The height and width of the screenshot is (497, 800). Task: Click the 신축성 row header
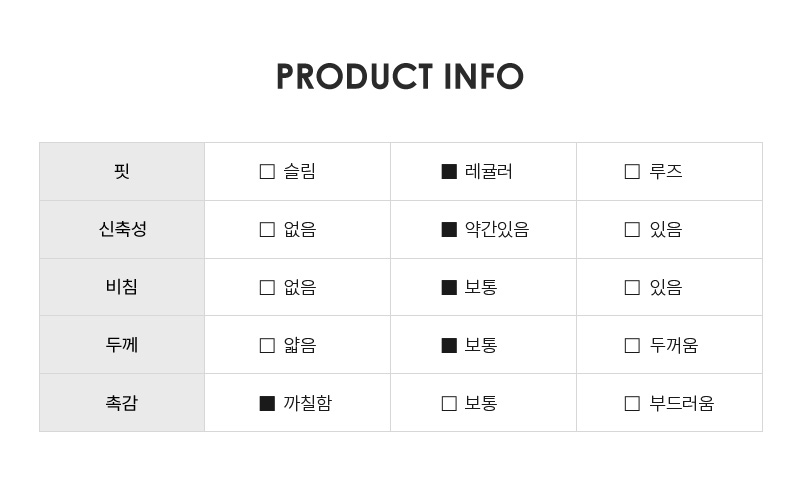click(x=122, y=229)
